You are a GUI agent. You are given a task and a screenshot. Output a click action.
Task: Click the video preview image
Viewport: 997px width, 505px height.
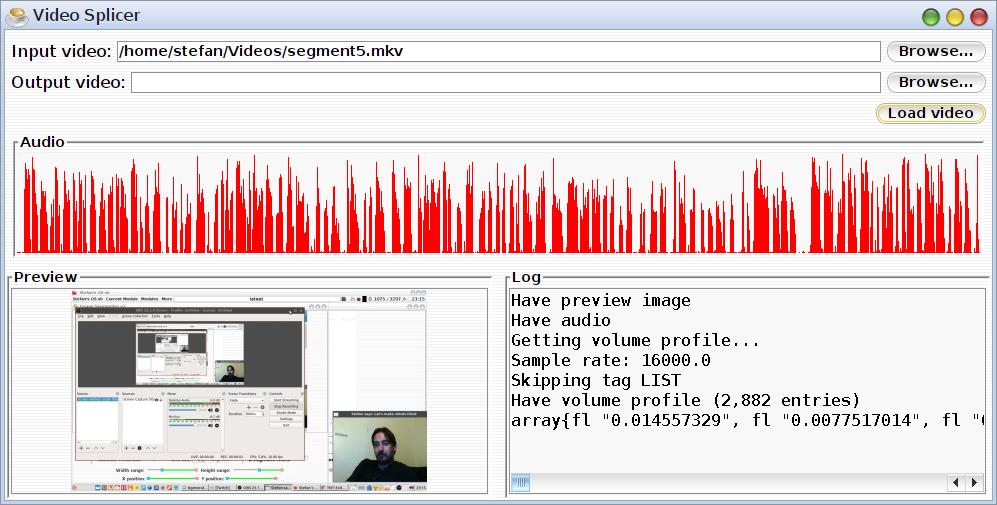[250, 391]
